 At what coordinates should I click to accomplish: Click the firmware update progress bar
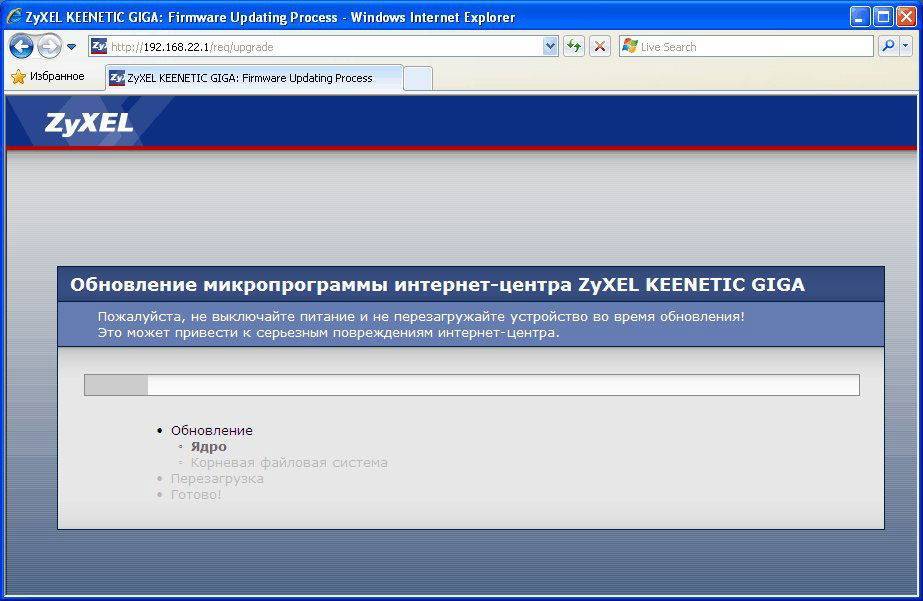tap(471, 386)
